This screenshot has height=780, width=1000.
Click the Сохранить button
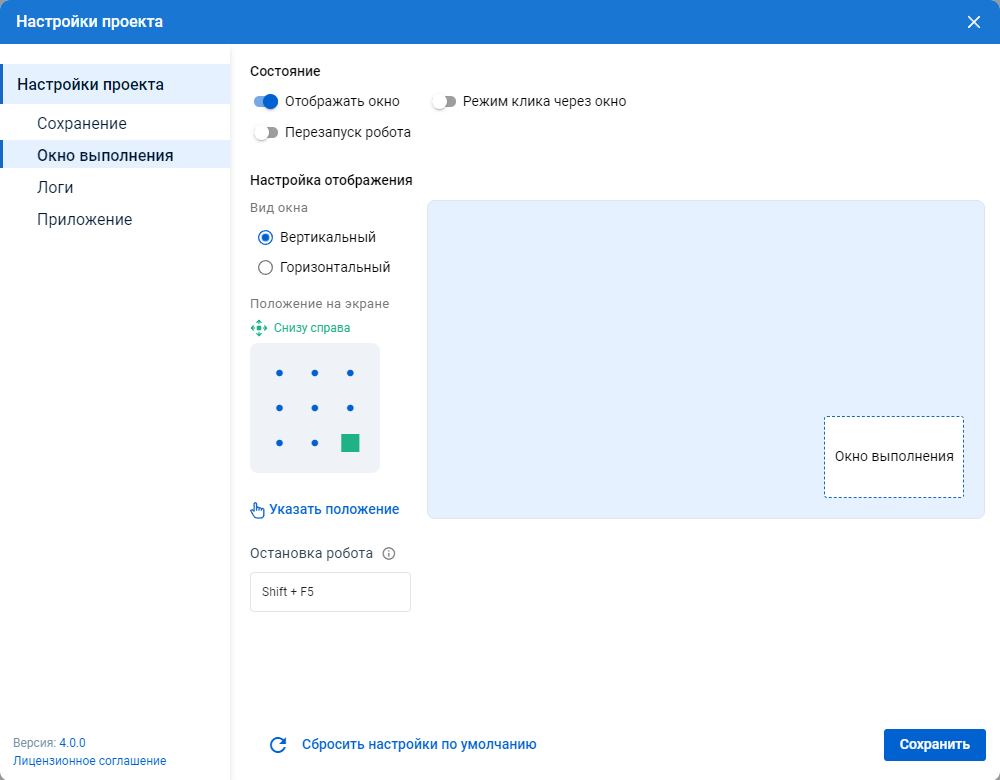tap(934, 745)
